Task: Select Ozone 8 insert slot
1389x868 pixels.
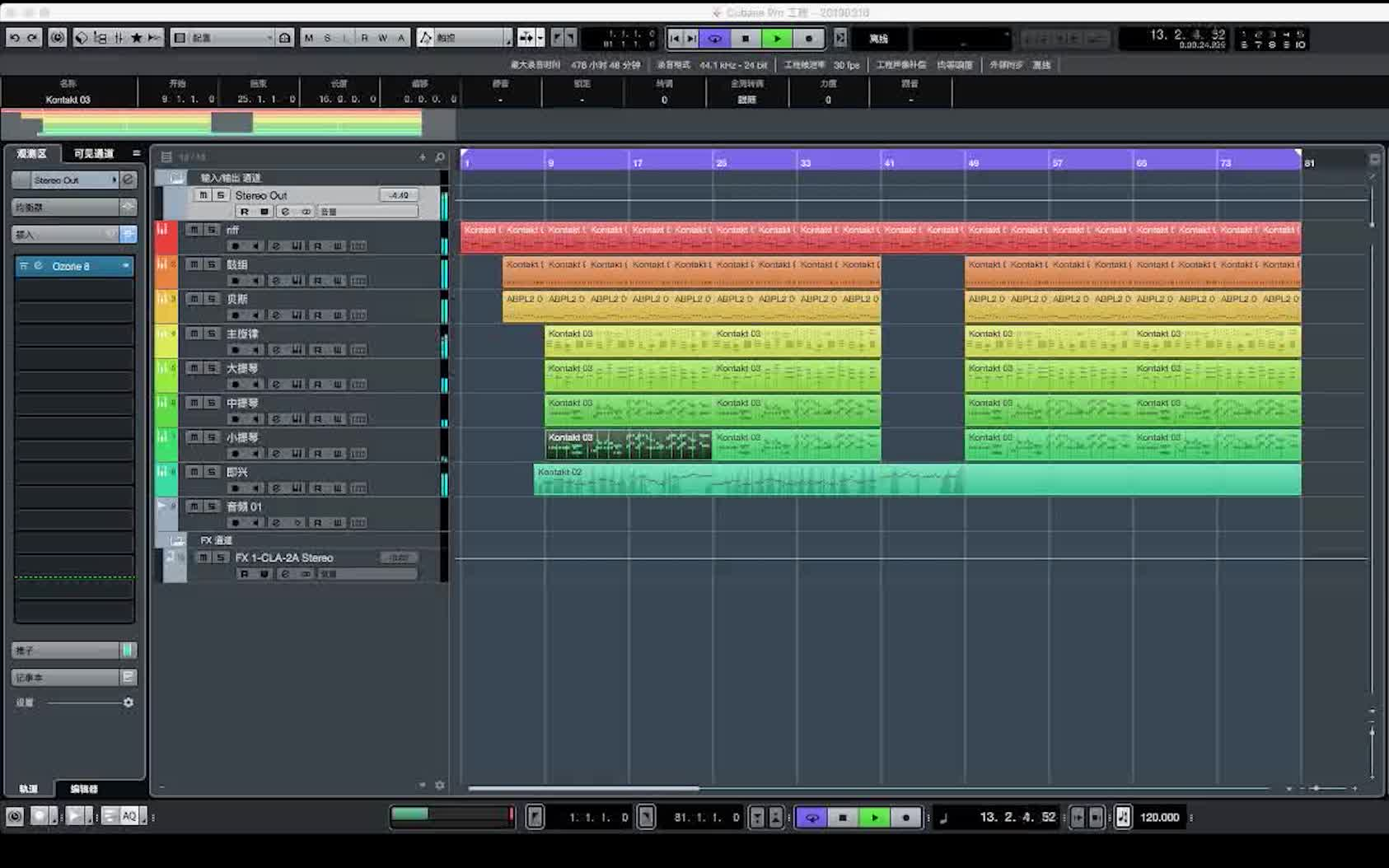Action: point(74,266)
